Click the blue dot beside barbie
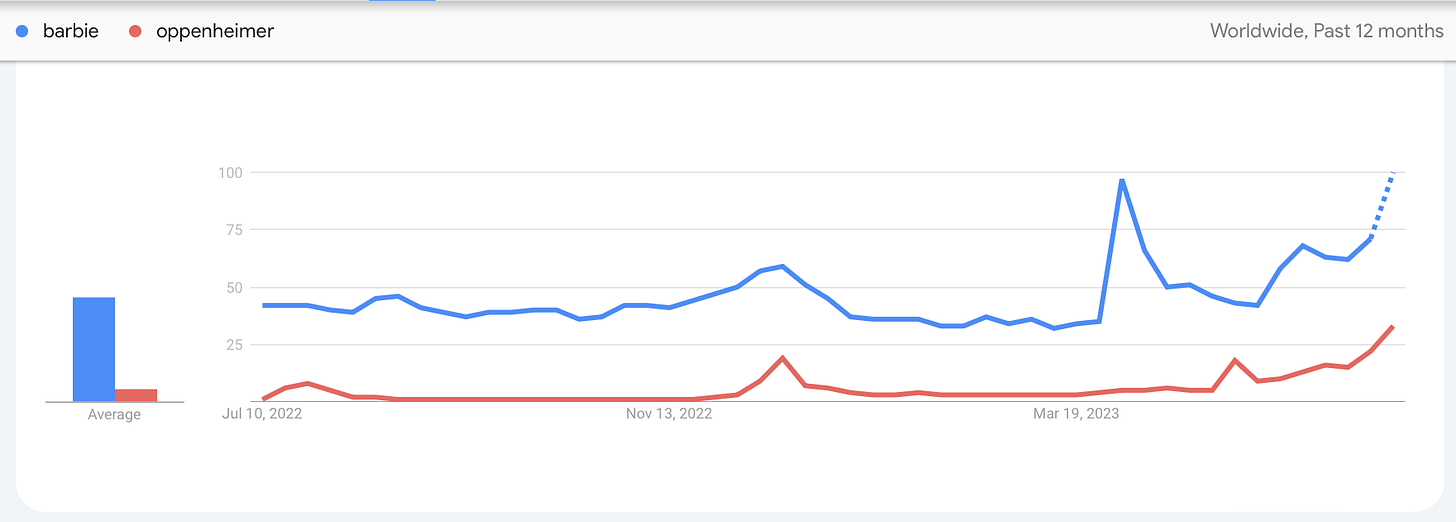Viewport: 1456px width, 522px height. [22, 31]
